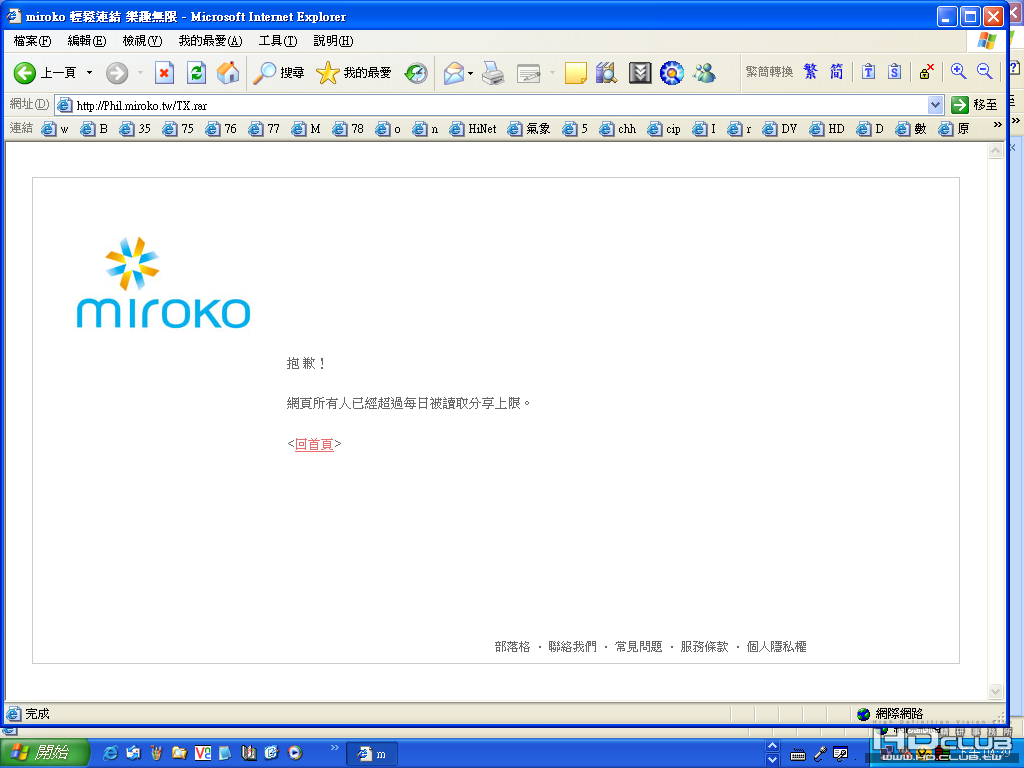The image size is (1024, 768).
Task: Click the edit page toolbar icon
Action: [x=528, y=72]
